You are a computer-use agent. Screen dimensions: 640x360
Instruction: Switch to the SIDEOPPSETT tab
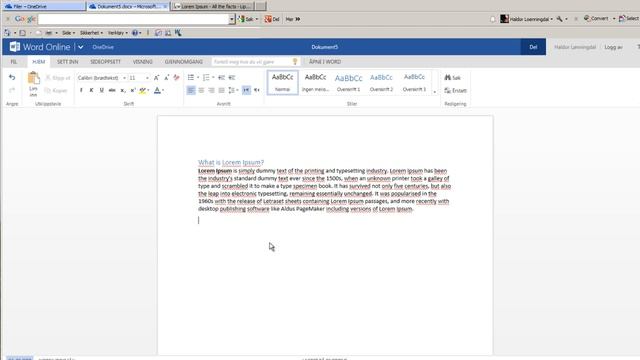(x=105, y=62)
